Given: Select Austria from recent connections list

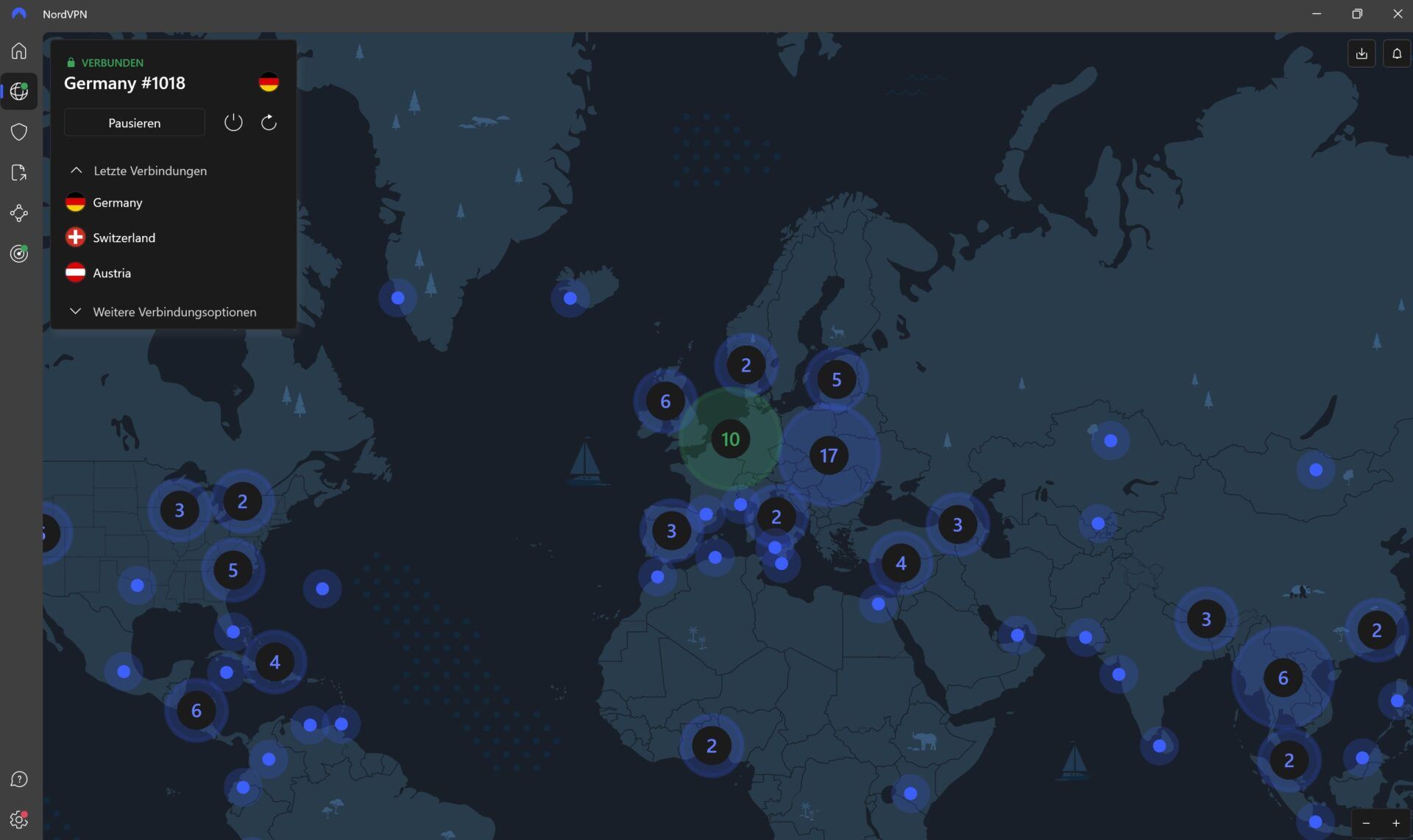Looking at the screenshot, I should (111, 272).
